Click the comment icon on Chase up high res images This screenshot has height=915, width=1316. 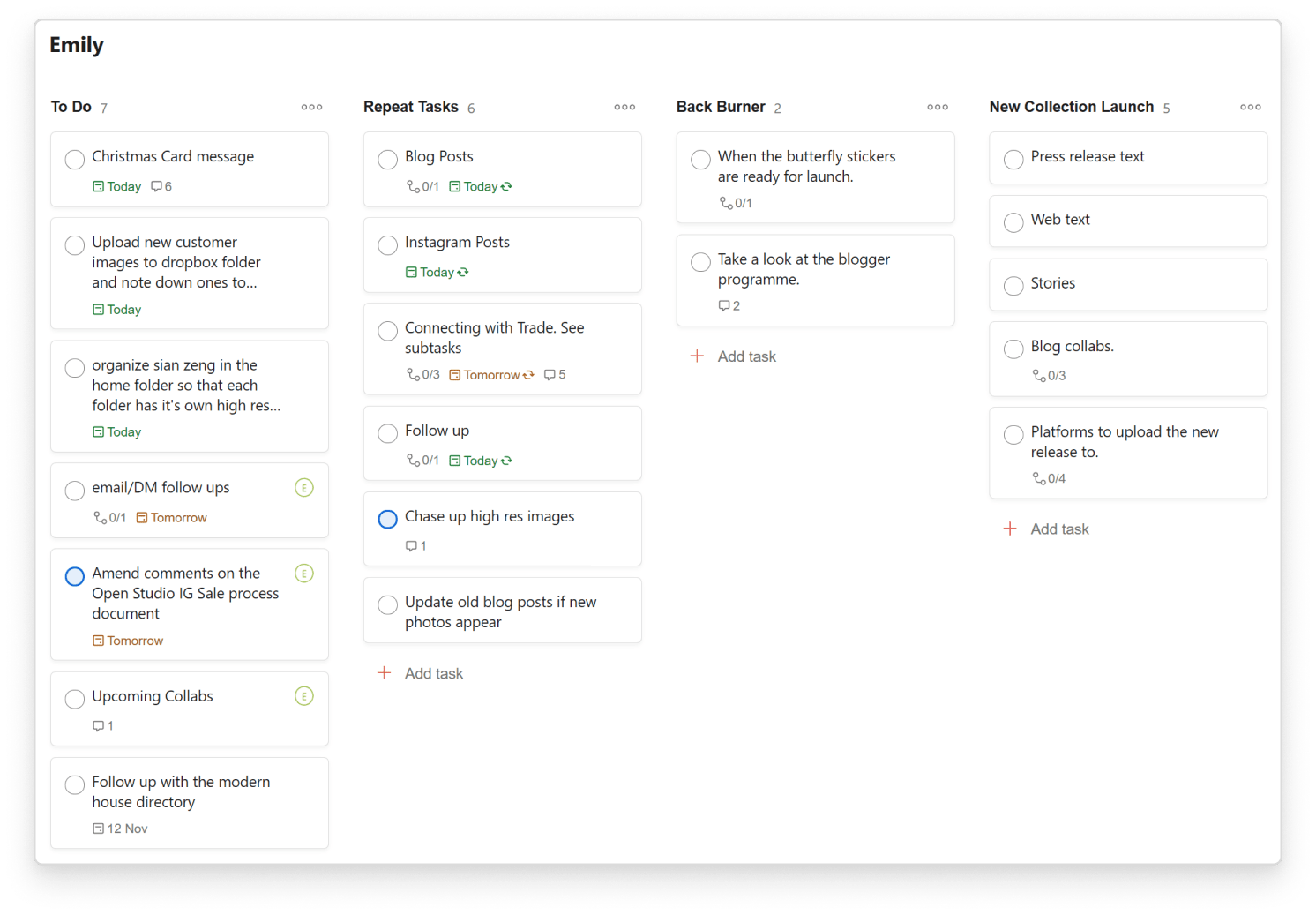(411, 545)
